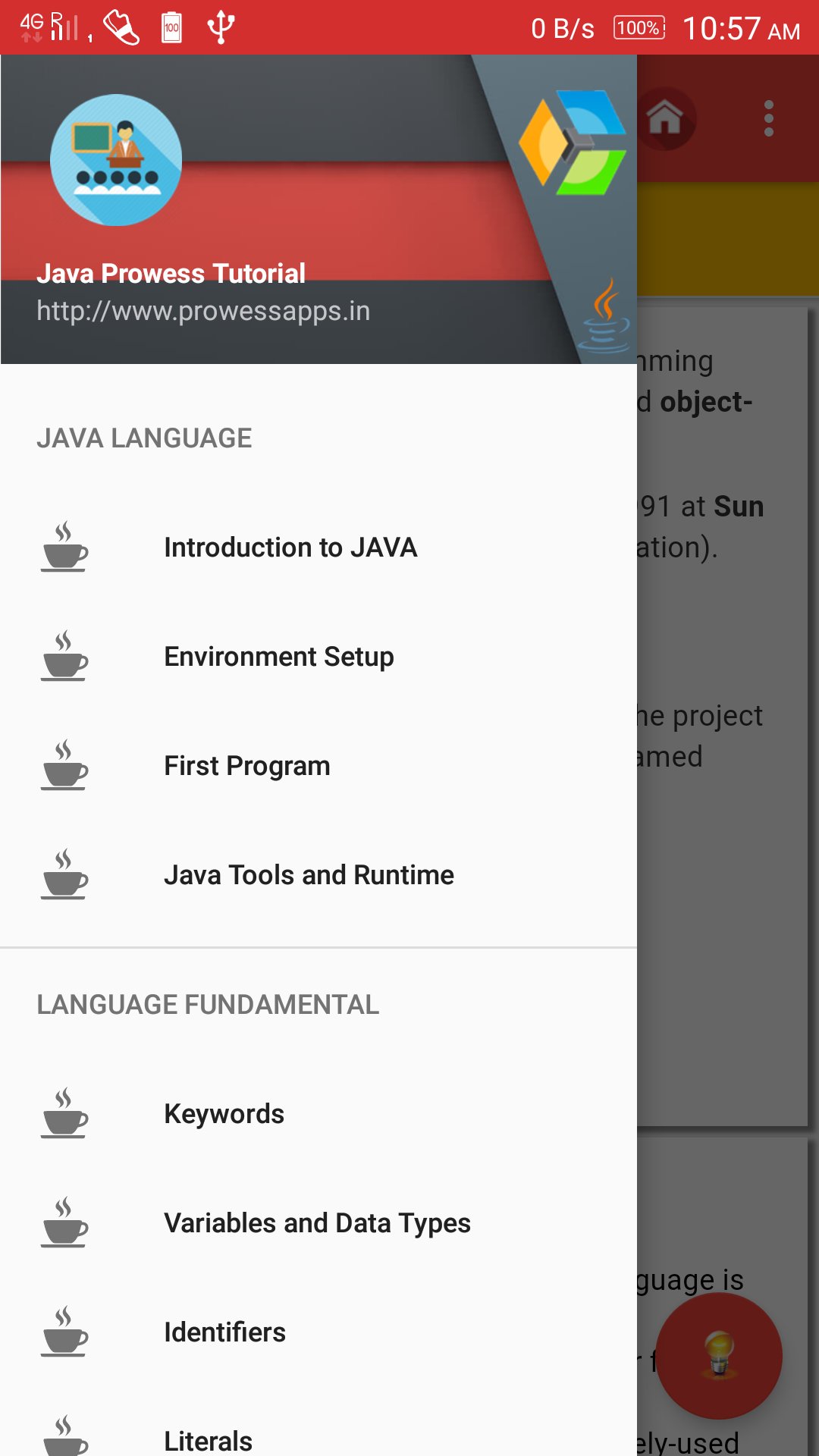The width and height of the screenshot is (819, 1456).
Task: Select Keywords under Language Fundamental
Action: 318,1114
